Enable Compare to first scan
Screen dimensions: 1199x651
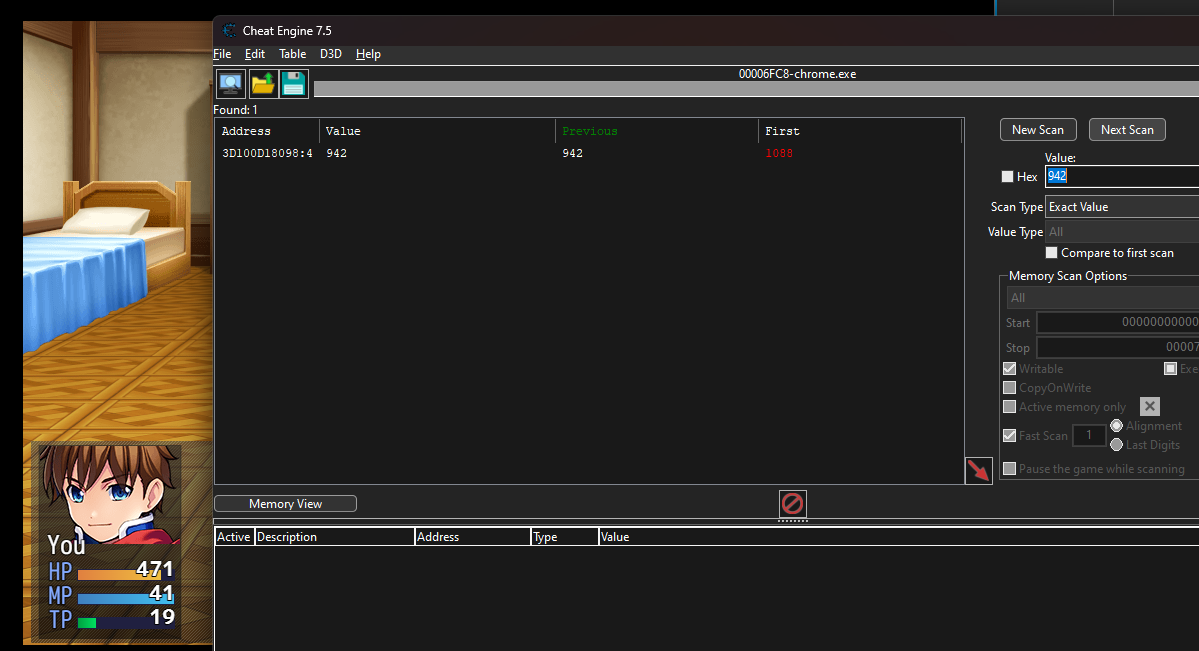[x=1051, y=252]
